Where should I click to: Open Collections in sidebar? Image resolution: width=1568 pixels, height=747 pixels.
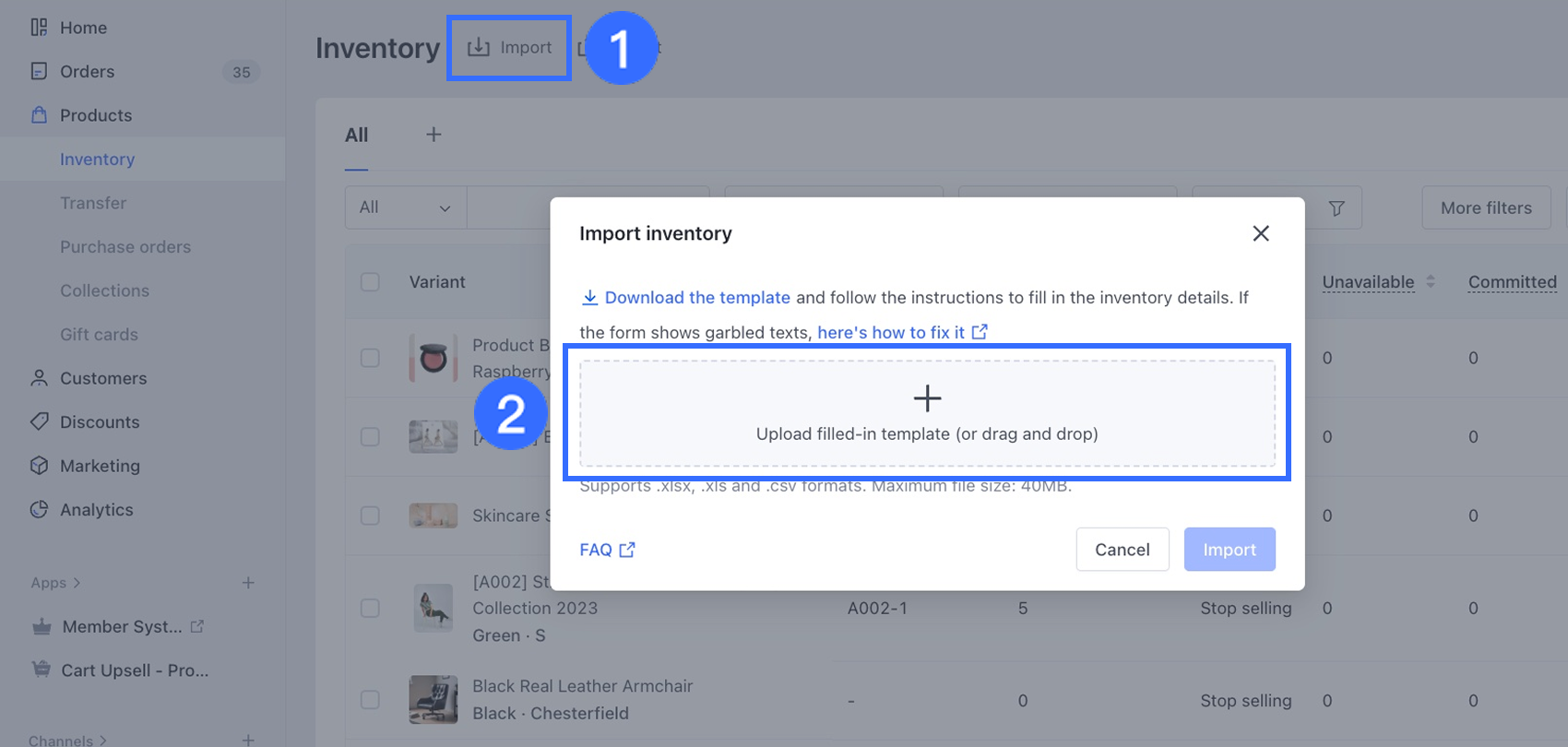pos(104,290)
